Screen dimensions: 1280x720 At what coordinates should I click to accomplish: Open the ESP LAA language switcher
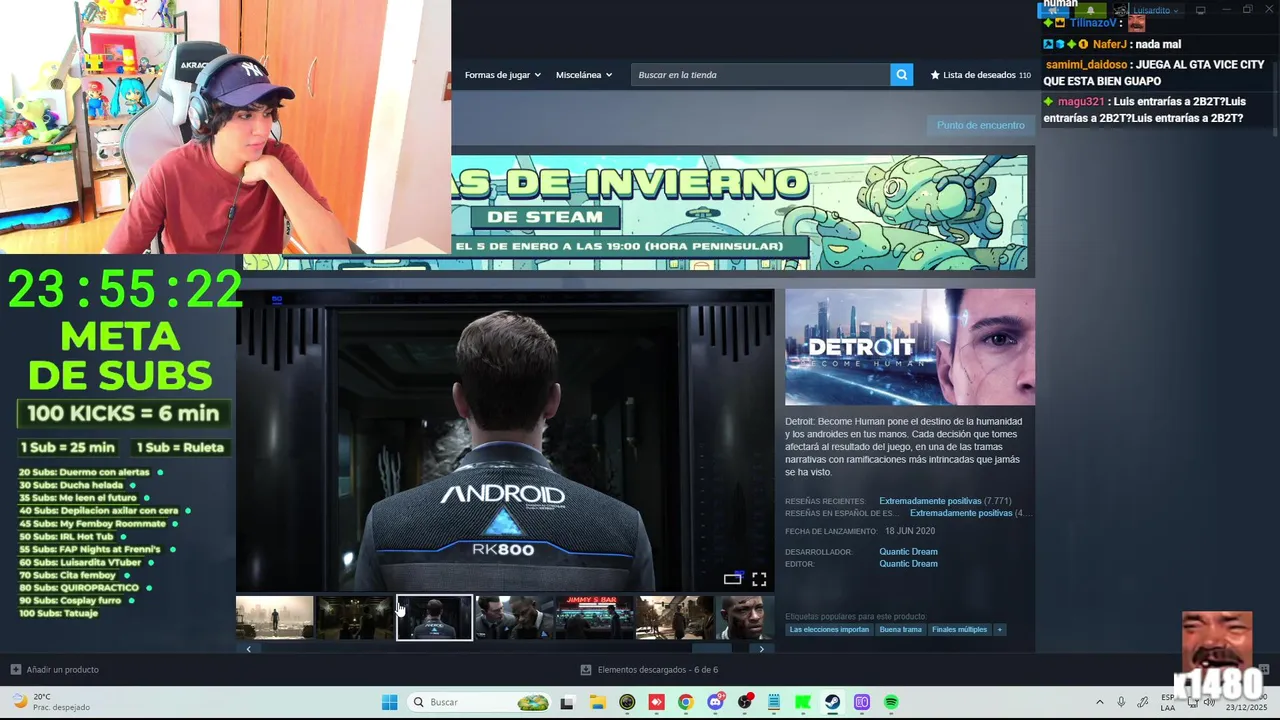click(x=1168, y=702)
